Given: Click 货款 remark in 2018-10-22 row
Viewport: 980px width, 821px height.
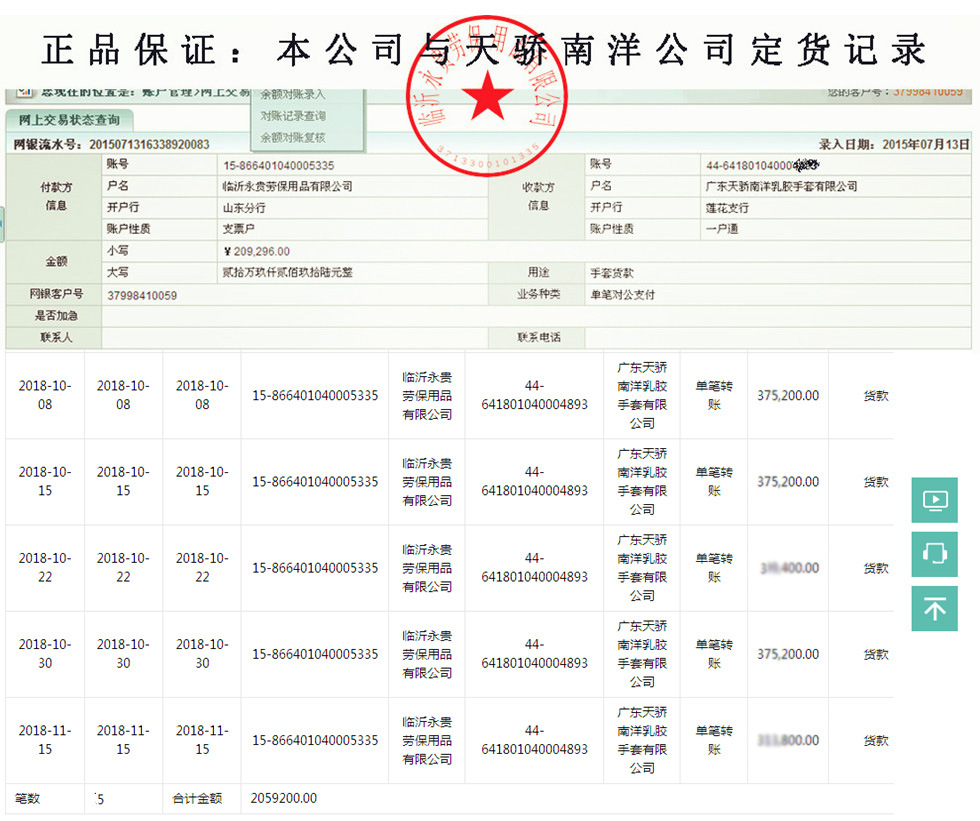Looking at the screenshot, I should coord(876,568).
